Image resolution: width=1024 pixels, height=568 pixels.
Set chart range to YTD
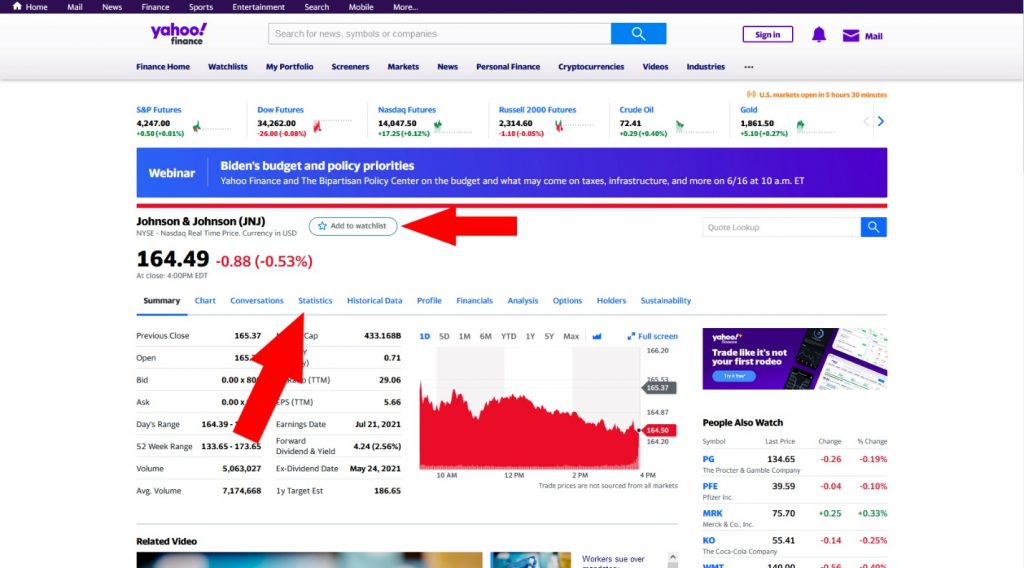point(508,336)
